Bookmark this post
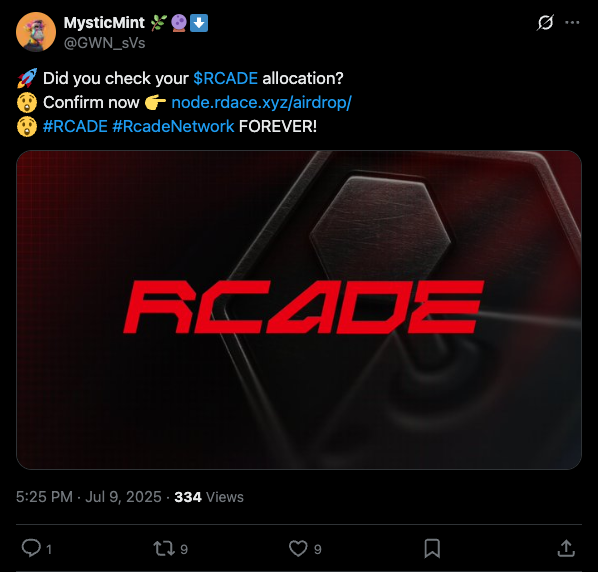 [x=432, y=549]
